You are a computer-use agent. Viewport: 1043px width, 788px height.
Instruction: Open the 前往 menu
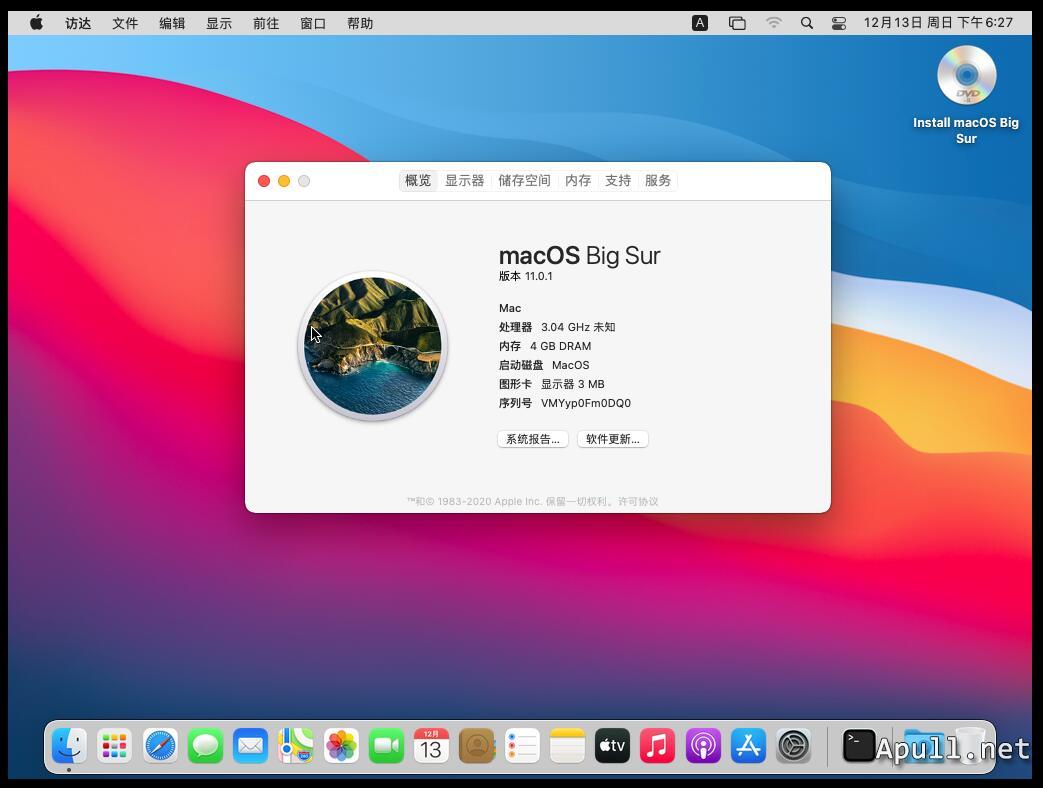[266, 23]
